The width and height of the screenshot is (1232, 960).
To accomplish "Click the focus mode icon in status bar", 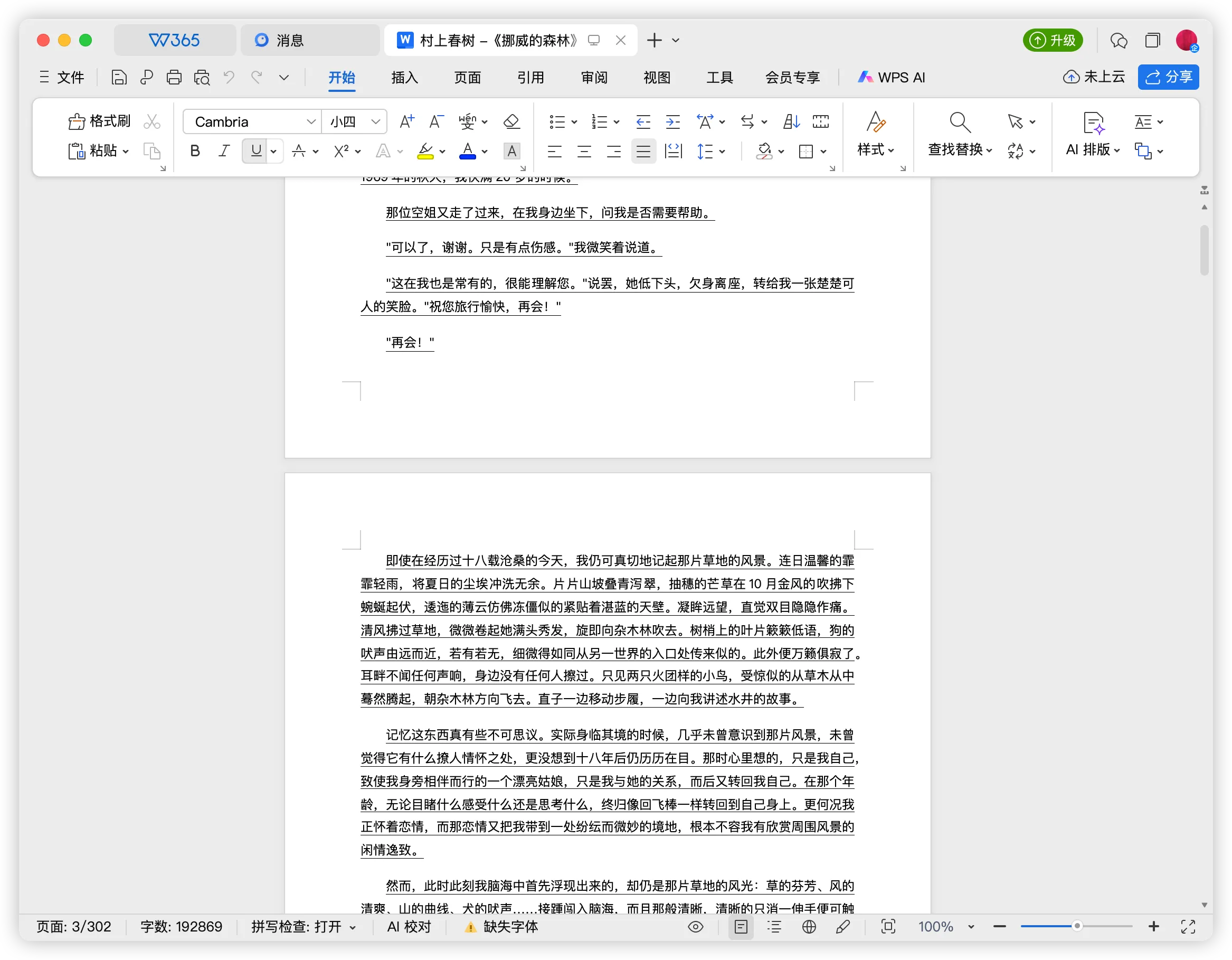I will click(888, 927).
